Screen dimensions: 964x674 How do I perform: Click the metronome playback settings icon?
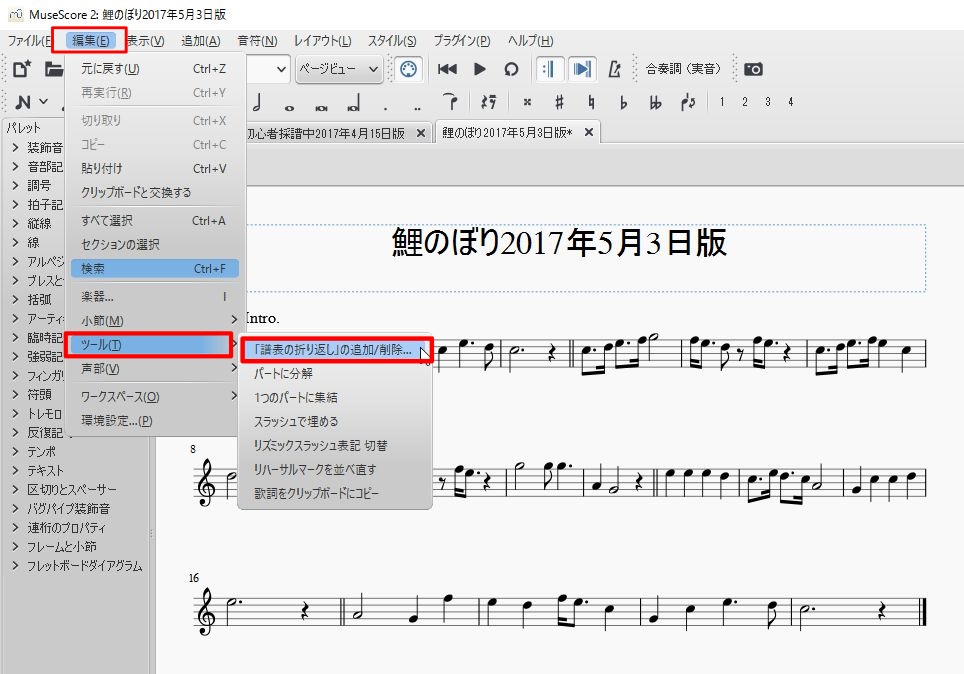pyautogui.click(x=617, y=70)
